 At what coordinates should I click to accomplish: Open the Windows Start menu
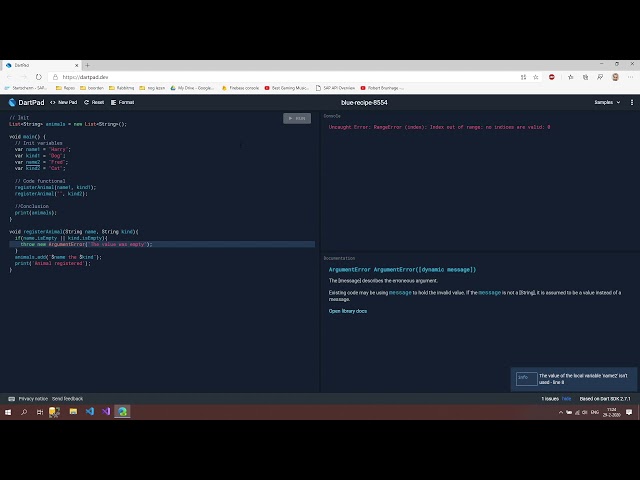8,412
